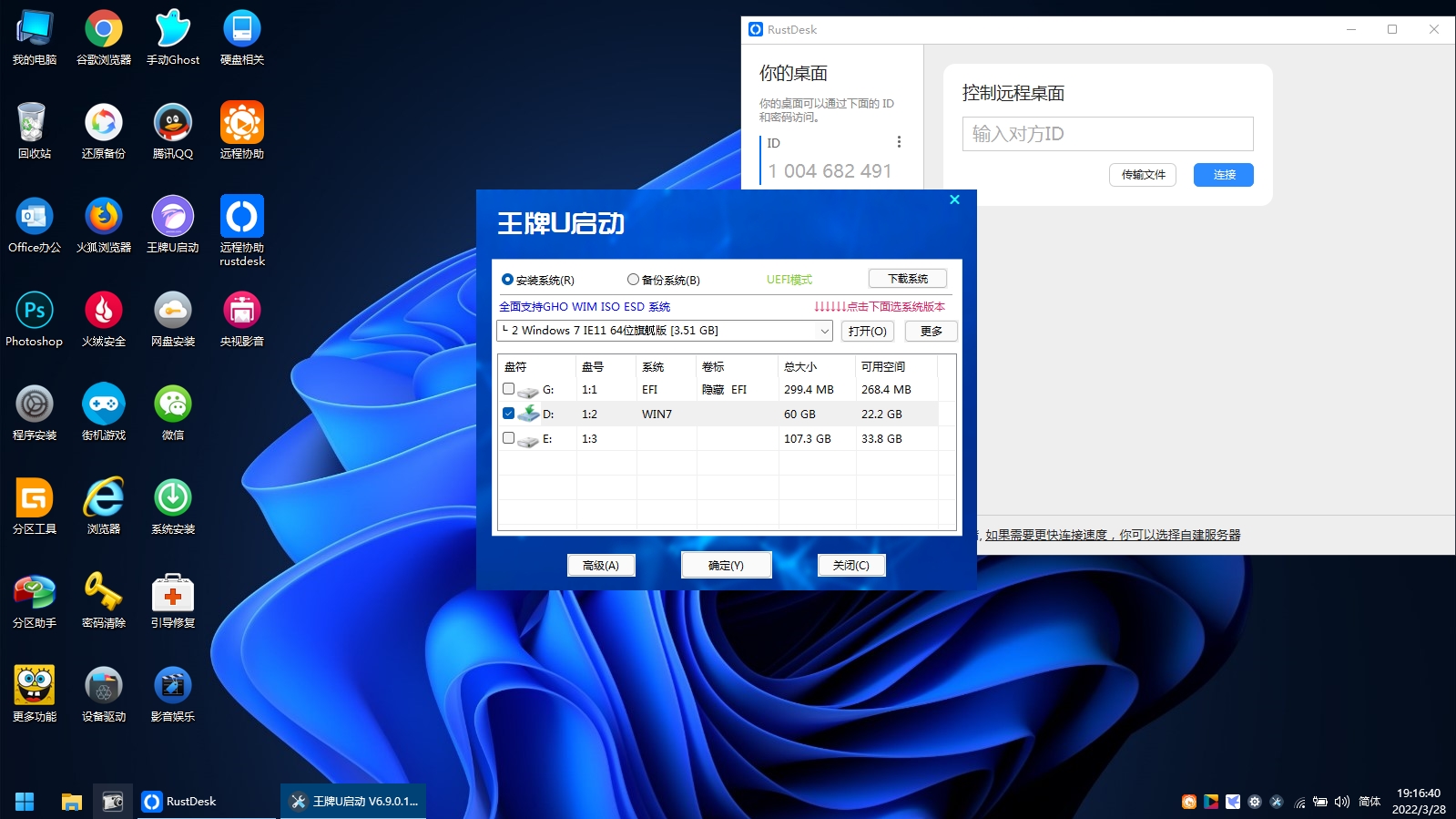Launch 央视影音 icon
The height and width of the screenshot is (819, 1456).
(x=242, y=320)
